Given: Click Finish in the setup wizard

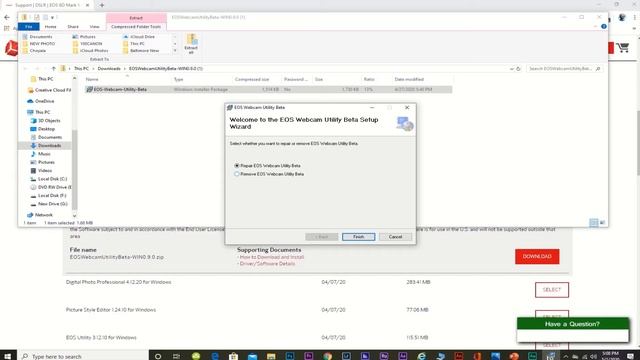Looking at the screenshot, I should point(358,237).
